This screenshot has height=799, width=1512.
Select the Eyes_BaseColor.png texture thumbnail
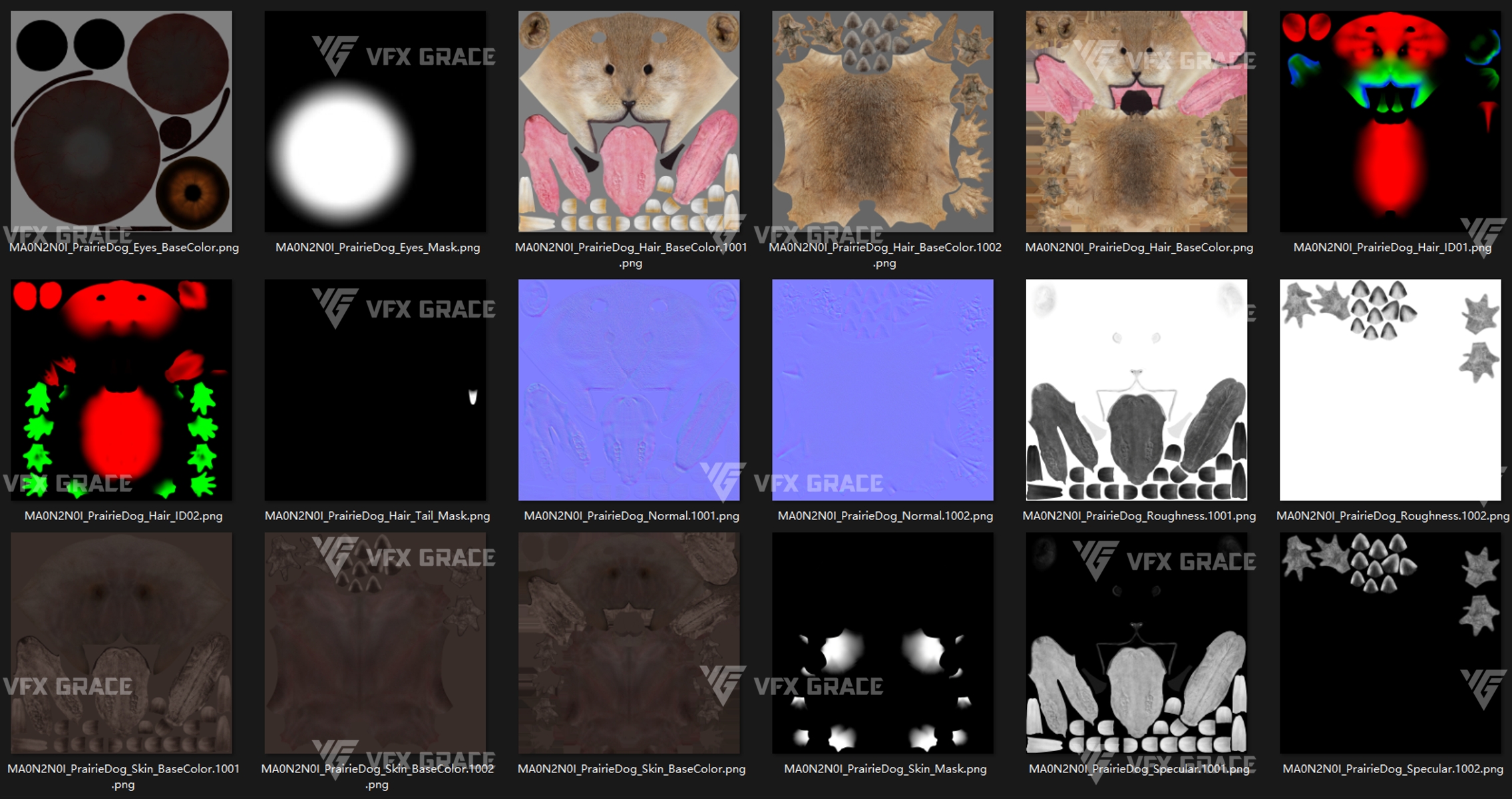click(x=121, y=121)
